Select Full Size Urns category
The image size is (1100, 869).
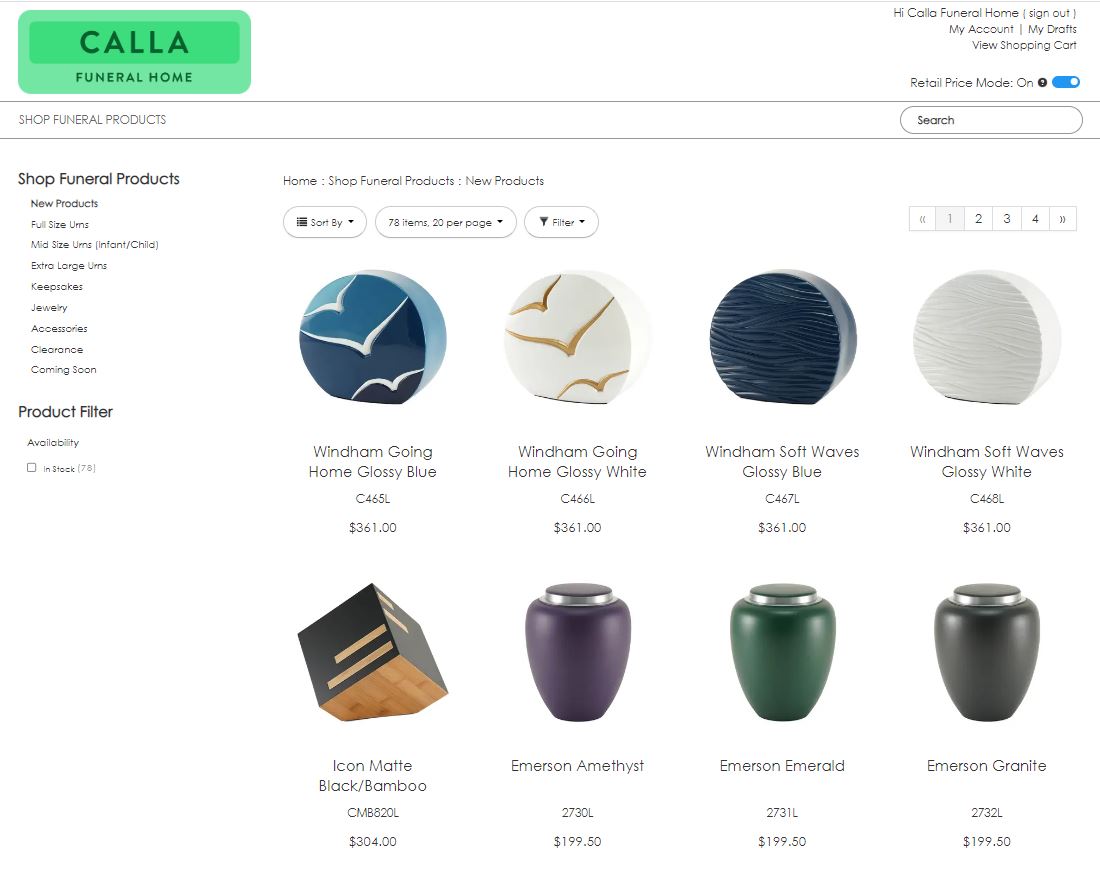(x=60, y=224)
